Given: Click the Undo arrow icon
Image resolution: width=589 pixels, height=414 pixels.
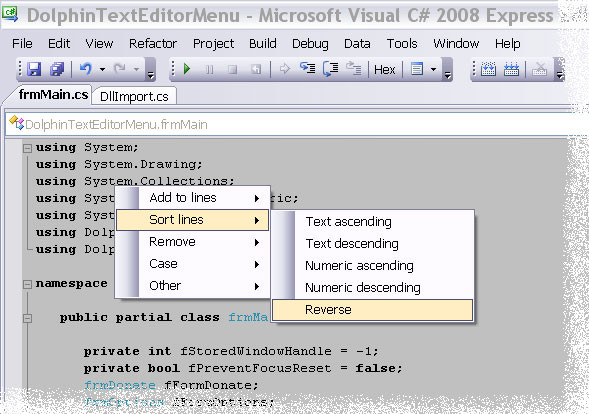Looking at the screenshot, I should 86,69.
